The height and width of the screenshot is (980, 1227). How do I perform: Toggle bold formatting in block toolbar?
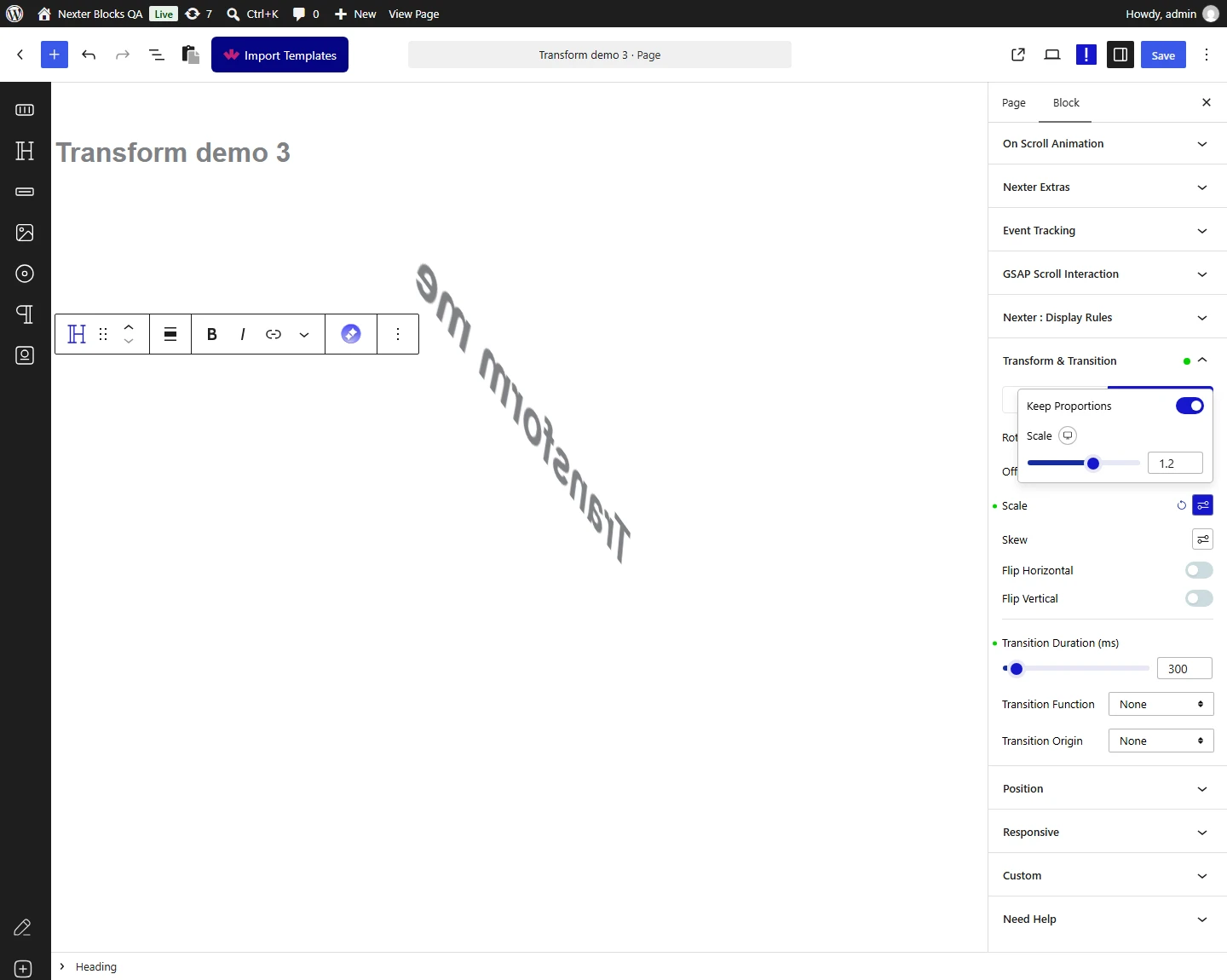click(x=212, y=334)
